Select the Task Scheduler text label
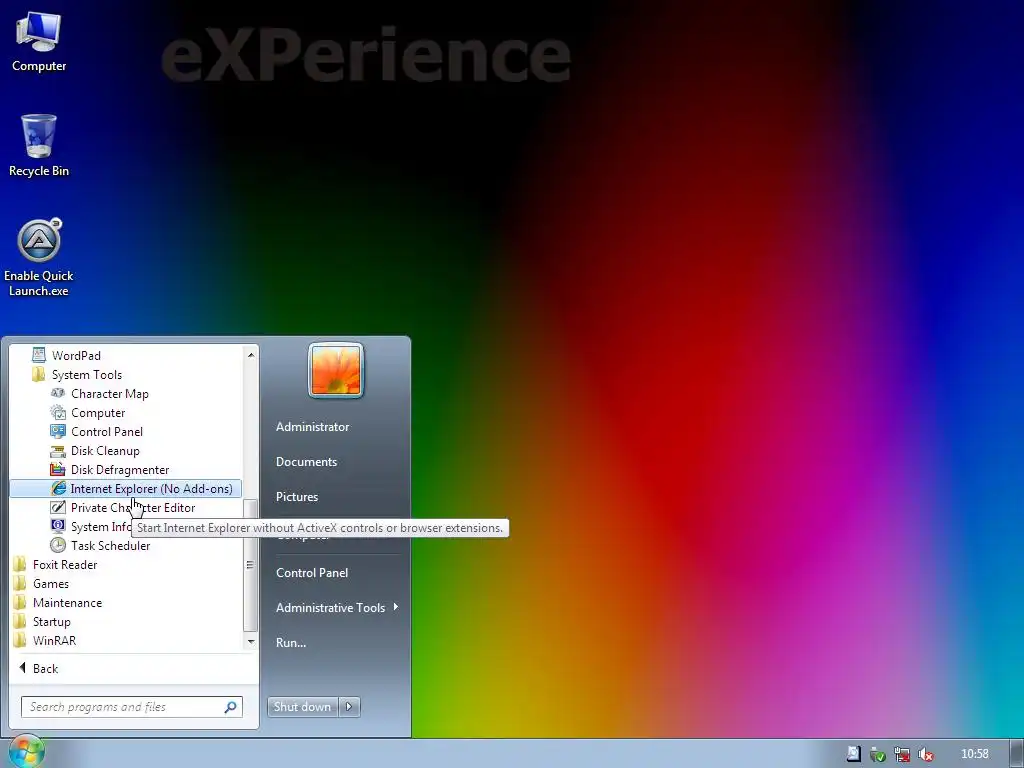This screenshot has width=1024, height=768. tap(110, 545)
